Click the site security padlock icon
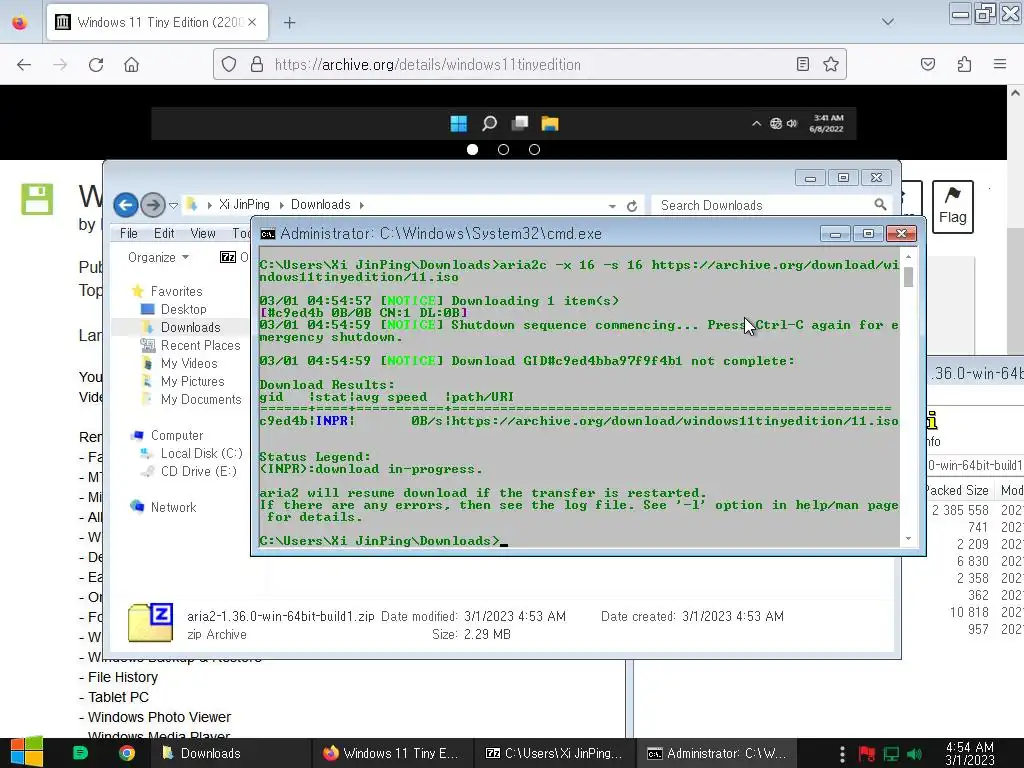1024x768 pixels. coord(257,64)
